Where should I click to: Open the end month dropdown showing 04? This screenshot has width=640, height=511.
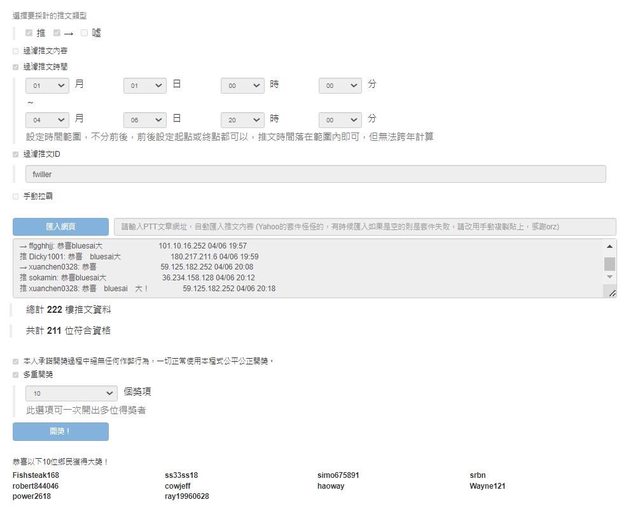(x=47, y=119)
